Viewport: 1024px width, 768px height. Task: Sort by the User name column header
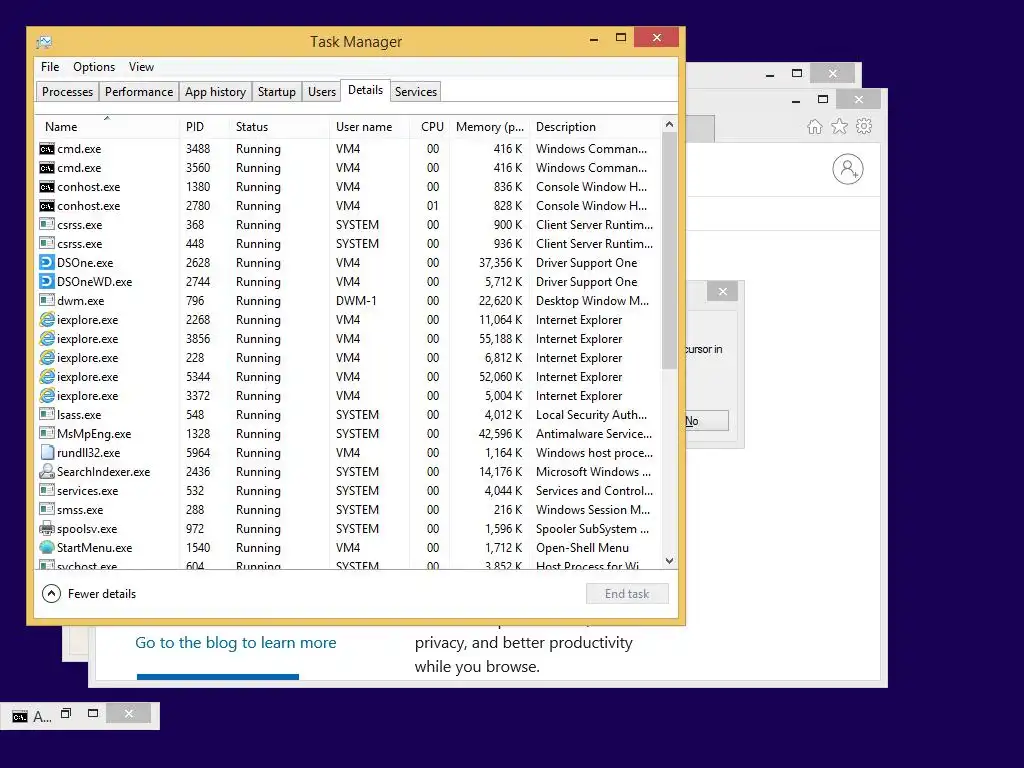(369, 127)
